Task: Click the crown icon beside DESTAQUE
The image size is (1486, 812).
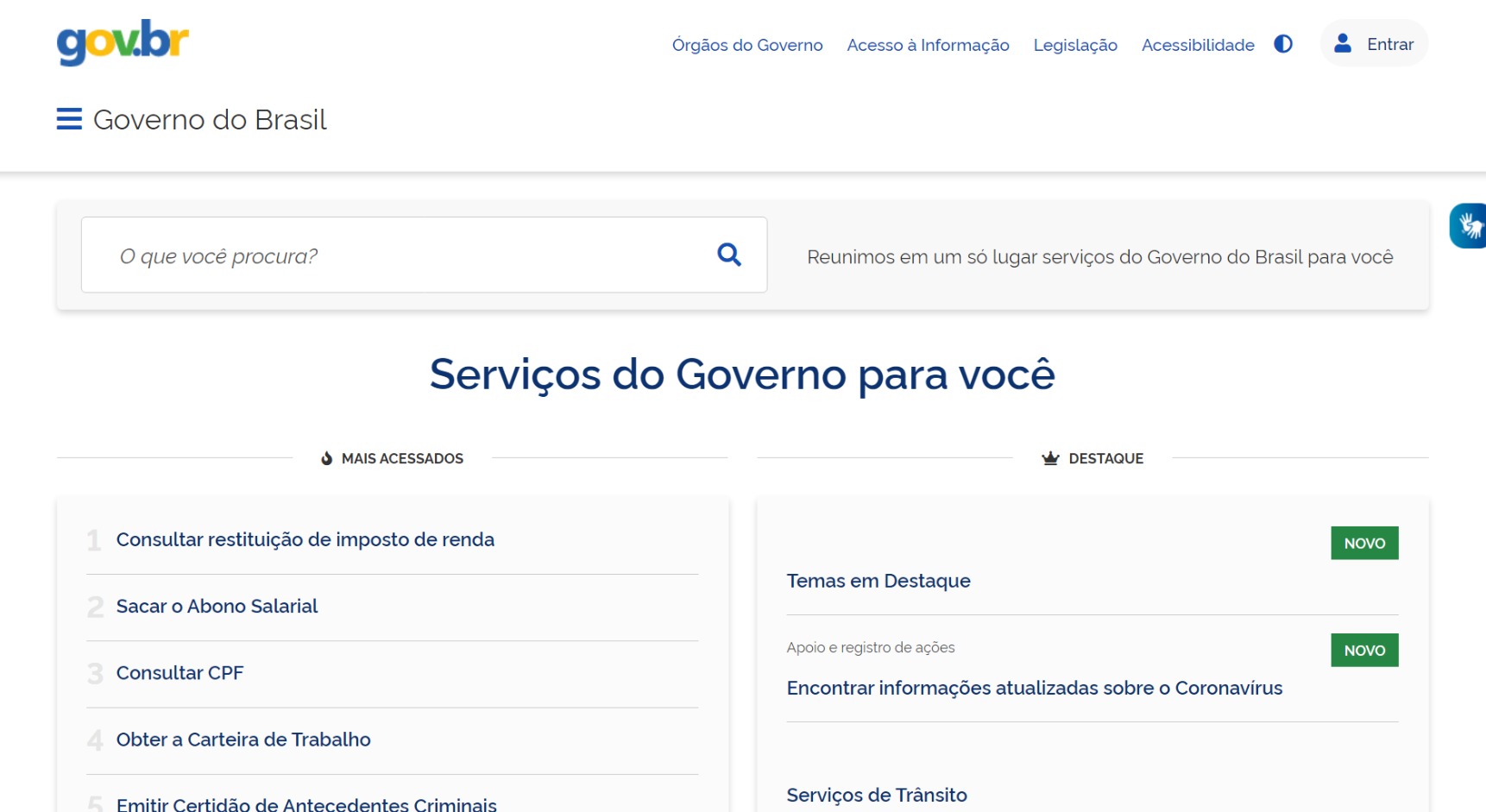Action: tap(1050, 458)
